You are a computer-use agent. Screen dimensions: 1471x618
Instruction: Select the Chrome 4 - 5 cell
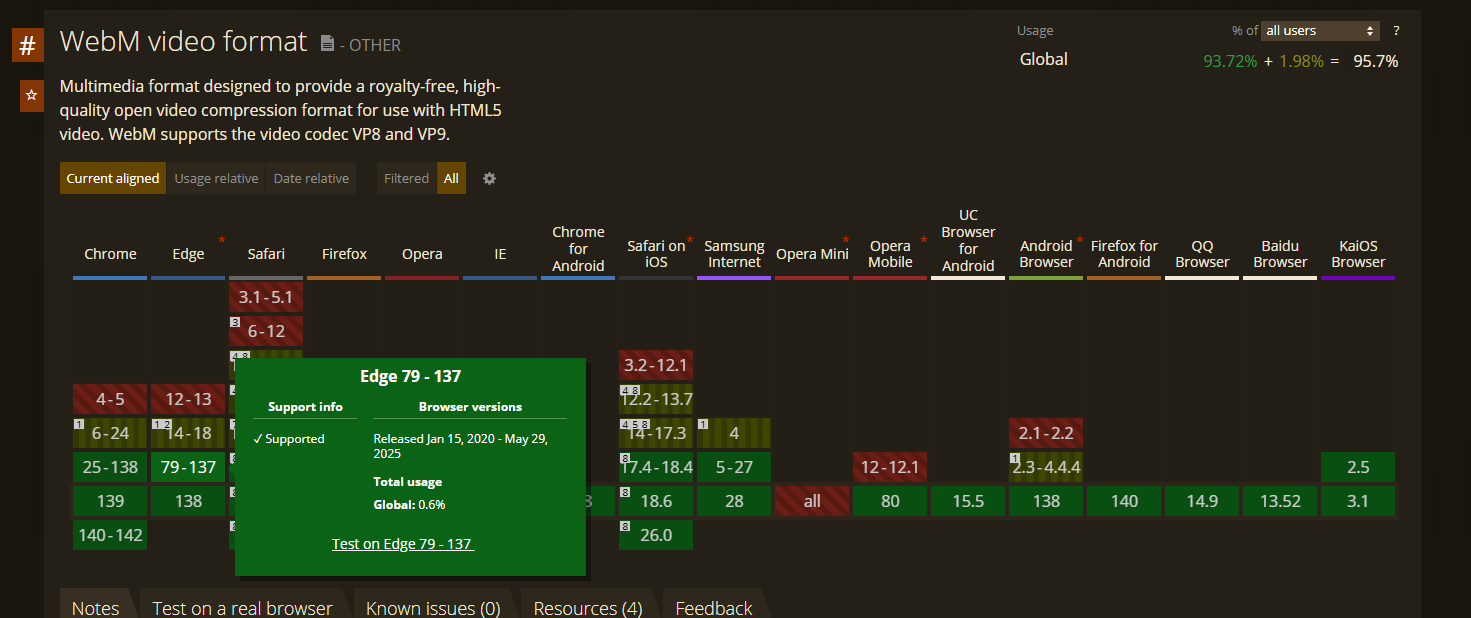click(110, 399)
